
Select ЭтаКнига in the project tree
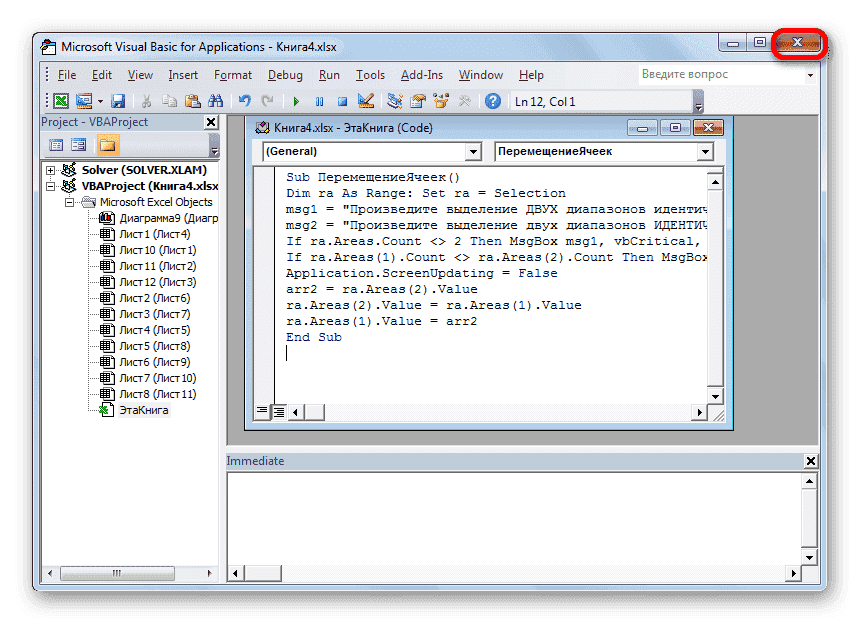(x=143, y=410)
